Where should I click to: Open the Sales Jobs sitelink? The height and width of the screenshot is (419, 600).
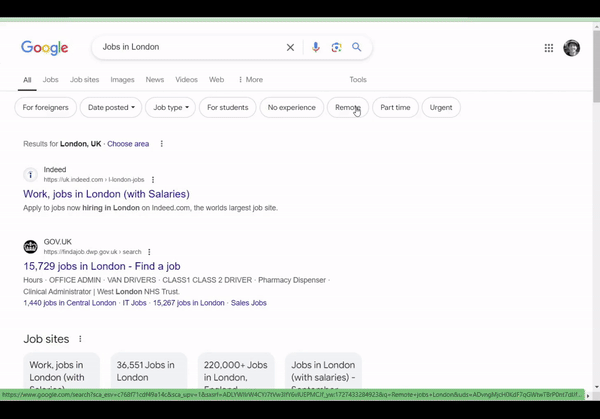pyautogui.click(x=249, y=303)
